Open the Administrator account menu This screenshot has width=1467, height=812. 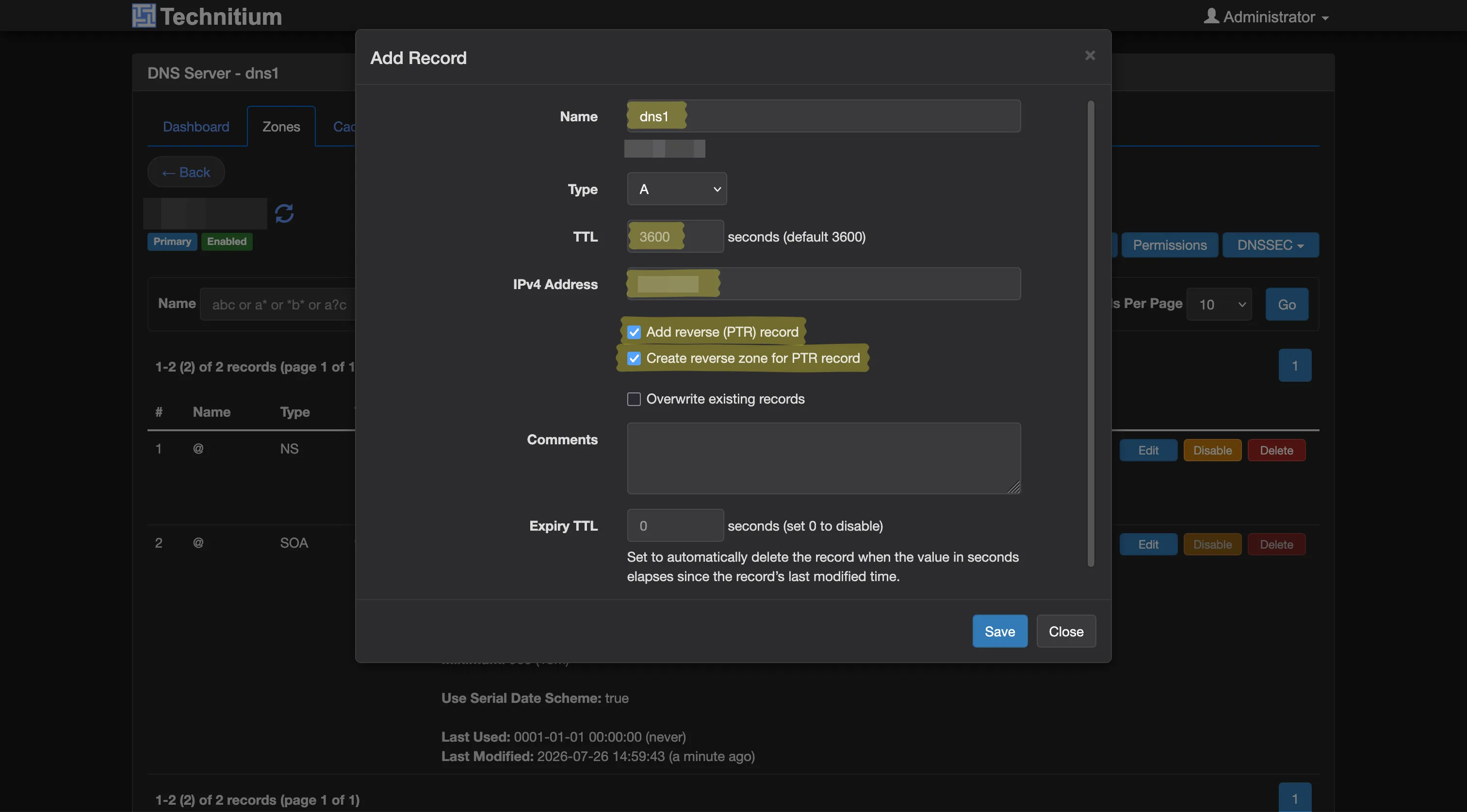1267,16
